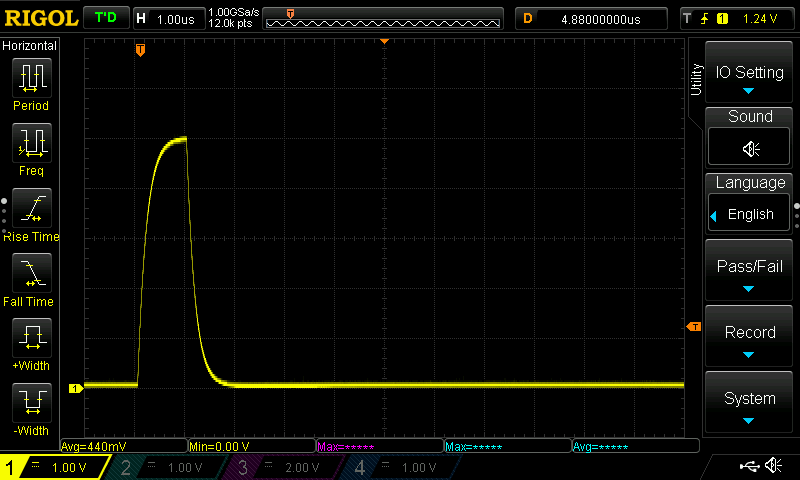Screen dimensions: 800x480
Task: Select the -Width measurement icon
Action: point(31,403)
